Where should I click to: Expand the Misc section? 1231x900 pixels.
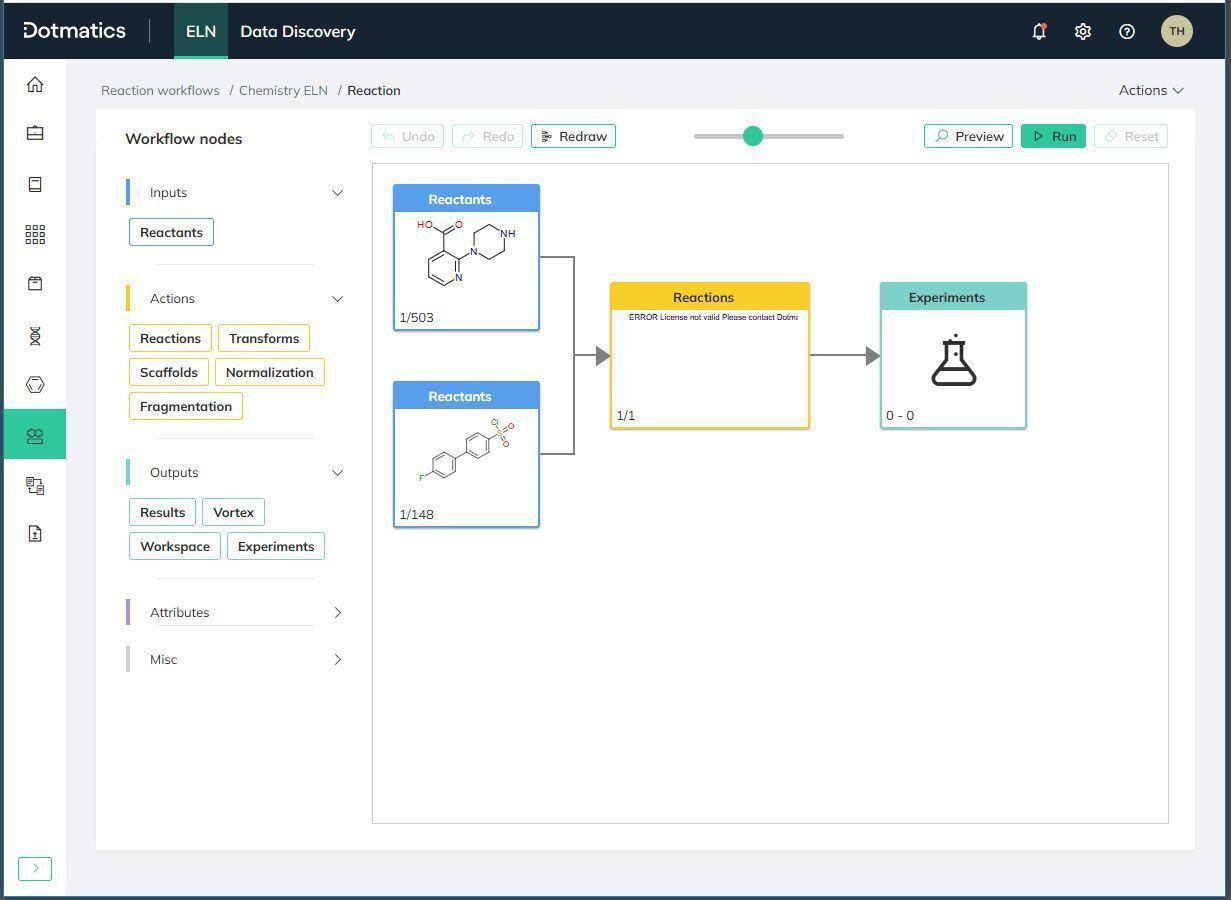click(x=337, y=660)
